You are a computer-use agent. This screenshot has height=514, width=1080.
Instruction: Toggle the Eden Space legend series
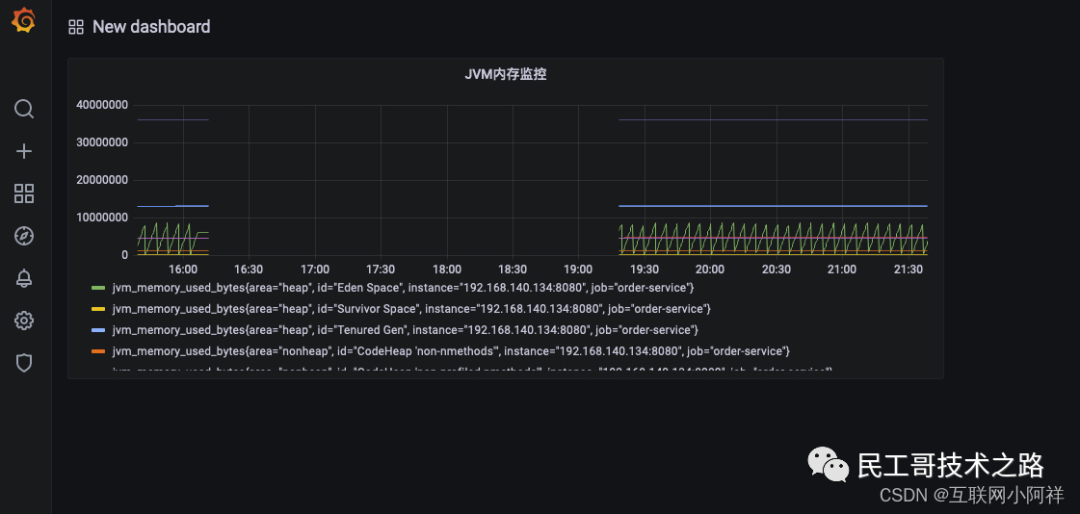403,287
